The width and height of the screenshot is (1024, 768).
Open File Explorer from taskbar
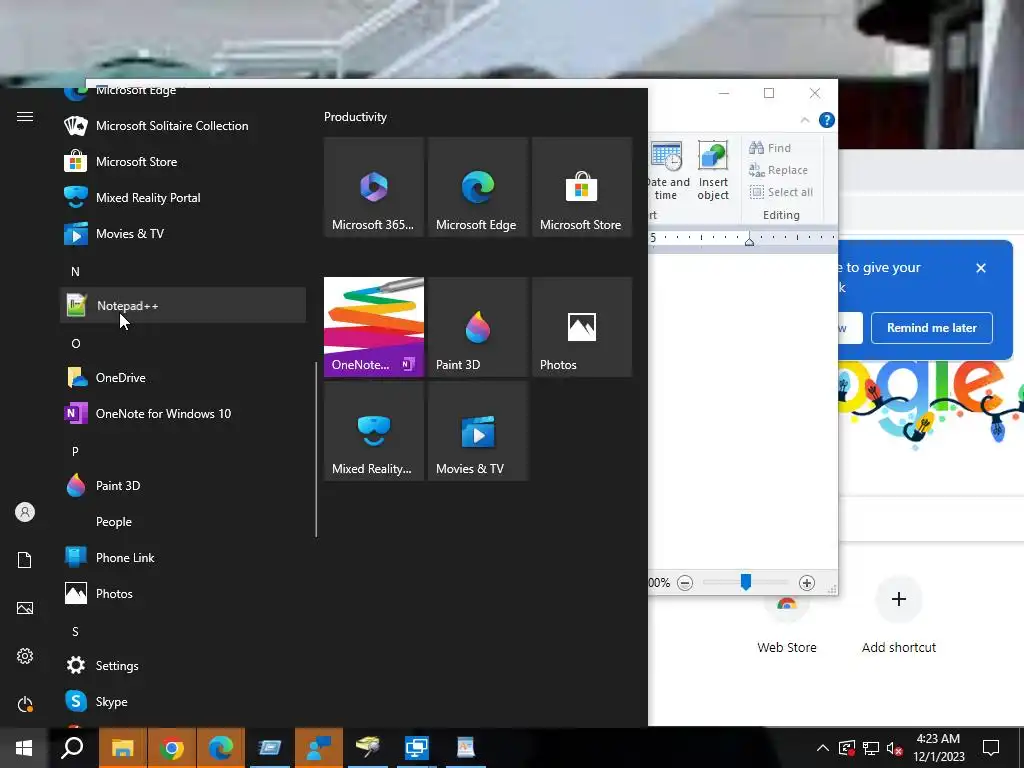pyautogui.click(x=122, y=748)
